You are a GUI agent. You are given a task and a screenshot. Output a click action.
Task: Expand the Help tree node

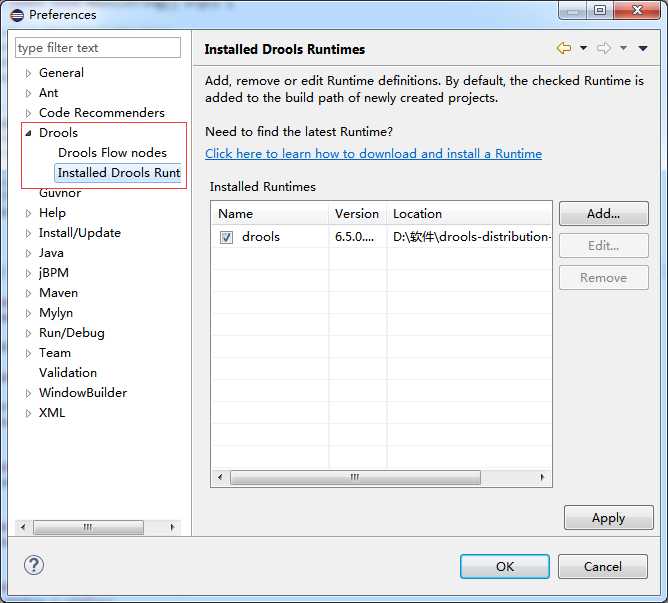pos(28,213)
